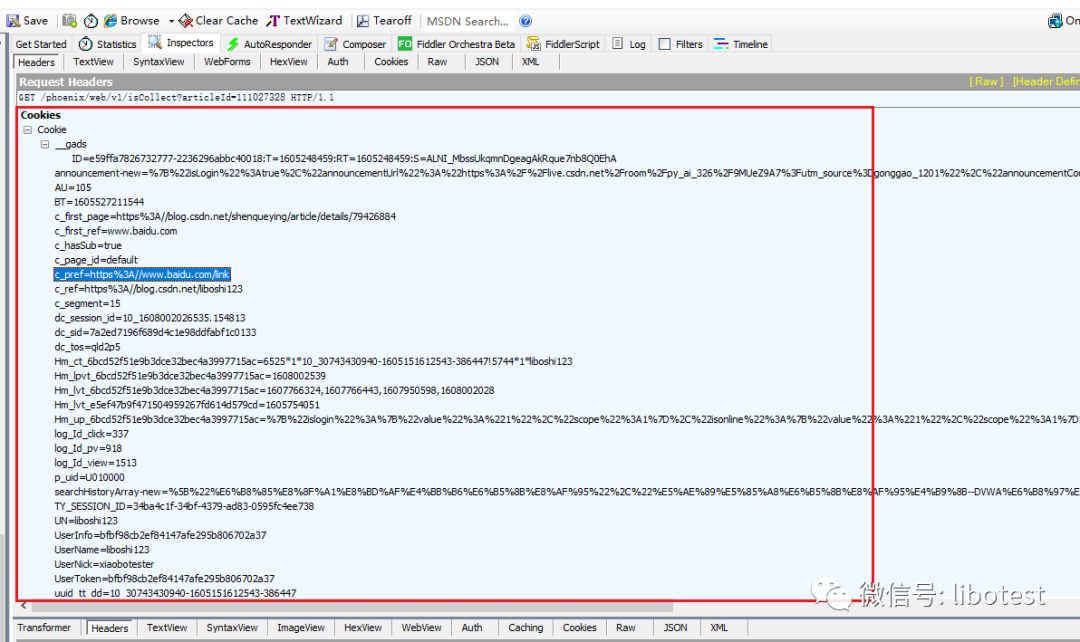This screenshot has height=642, width=1080.
Task: Open response ImageView tab
Action: coord(300,628)
